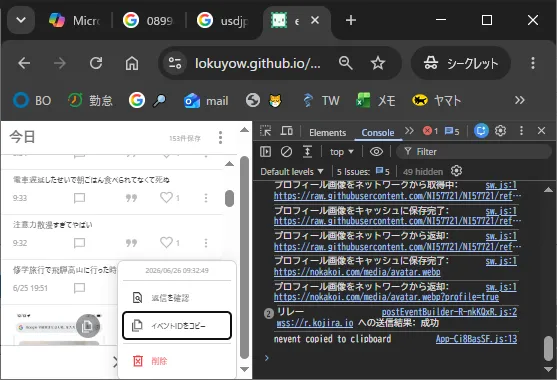This screenshot has width=557, height=380.
Task: Toggle the console sidebar
Action: click(x=265, y=152)
